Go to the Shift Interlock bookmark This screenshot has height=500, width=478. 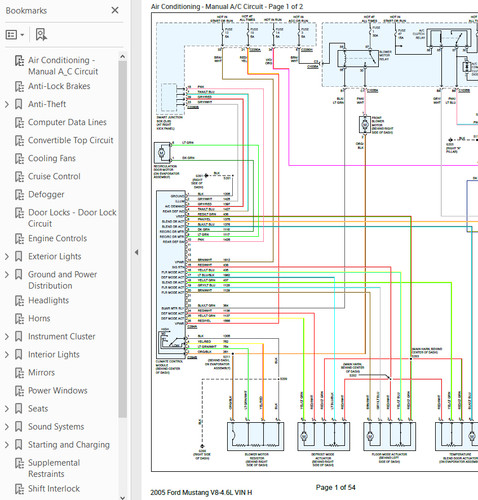pyautogui.click(x=54, y=489)
